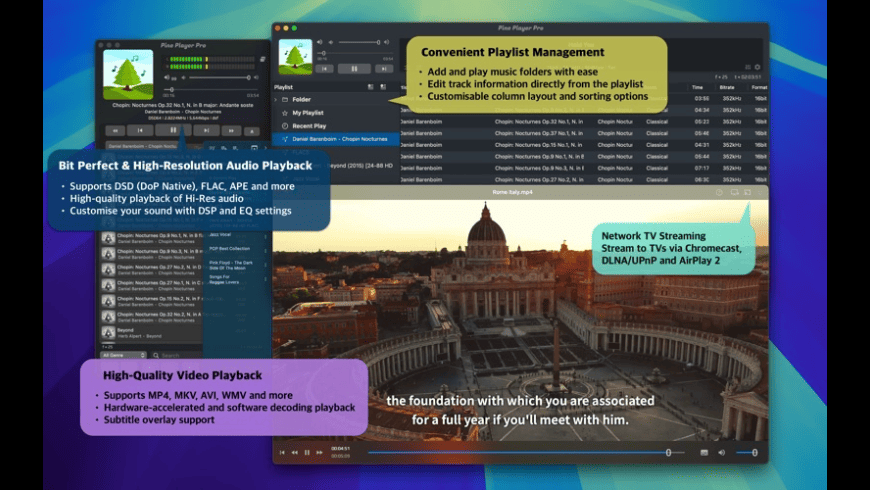Mute the video with speaker icon
This screenshot has width=870, height=490.
click(721, 452)
